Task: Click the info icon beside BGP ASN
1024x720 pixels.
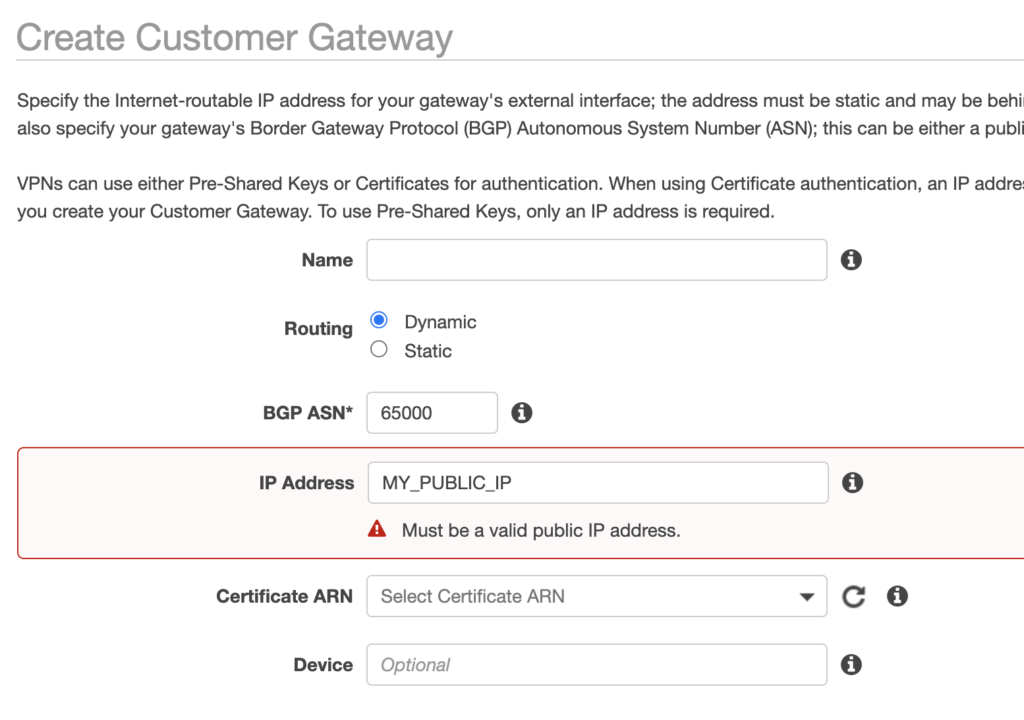Action: click(x=521, y=413)
